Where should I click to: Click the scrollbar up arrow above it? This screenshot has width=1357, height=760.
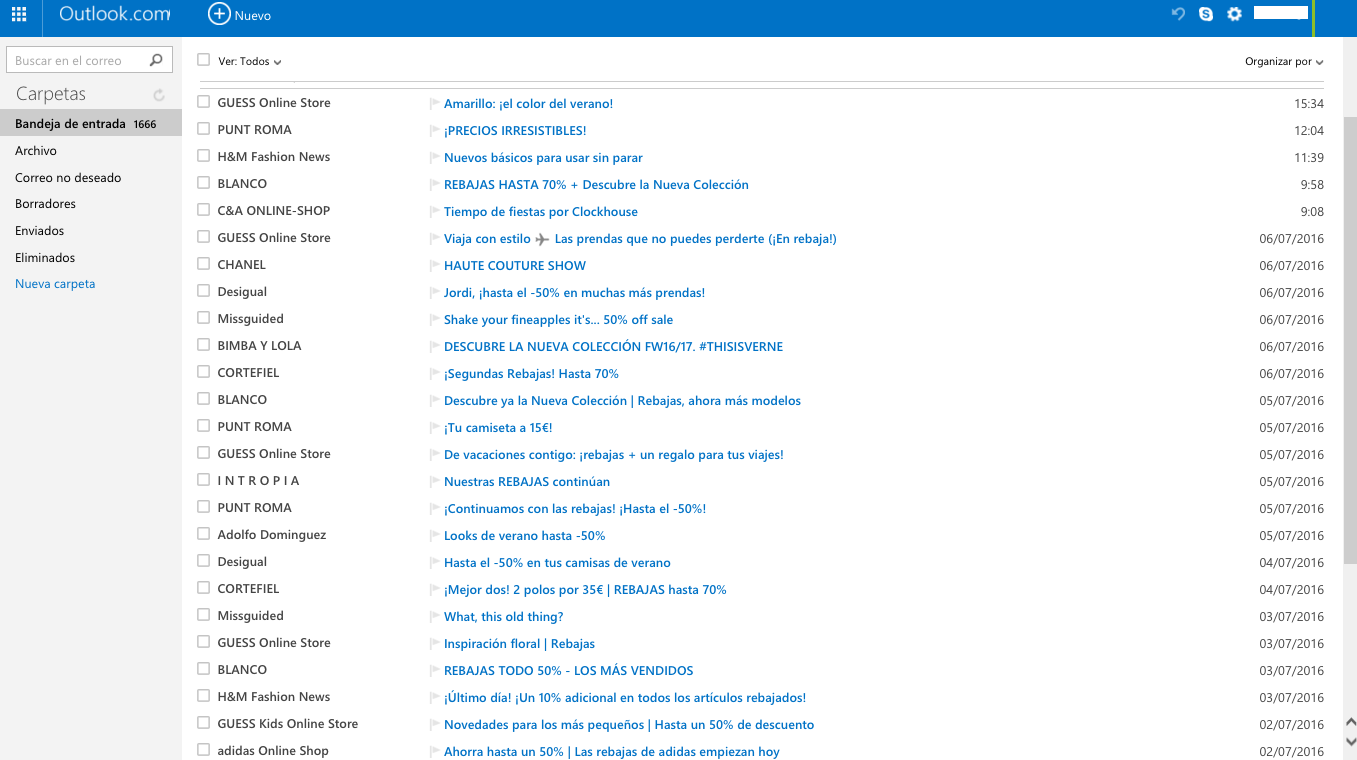coord(1350,721)
